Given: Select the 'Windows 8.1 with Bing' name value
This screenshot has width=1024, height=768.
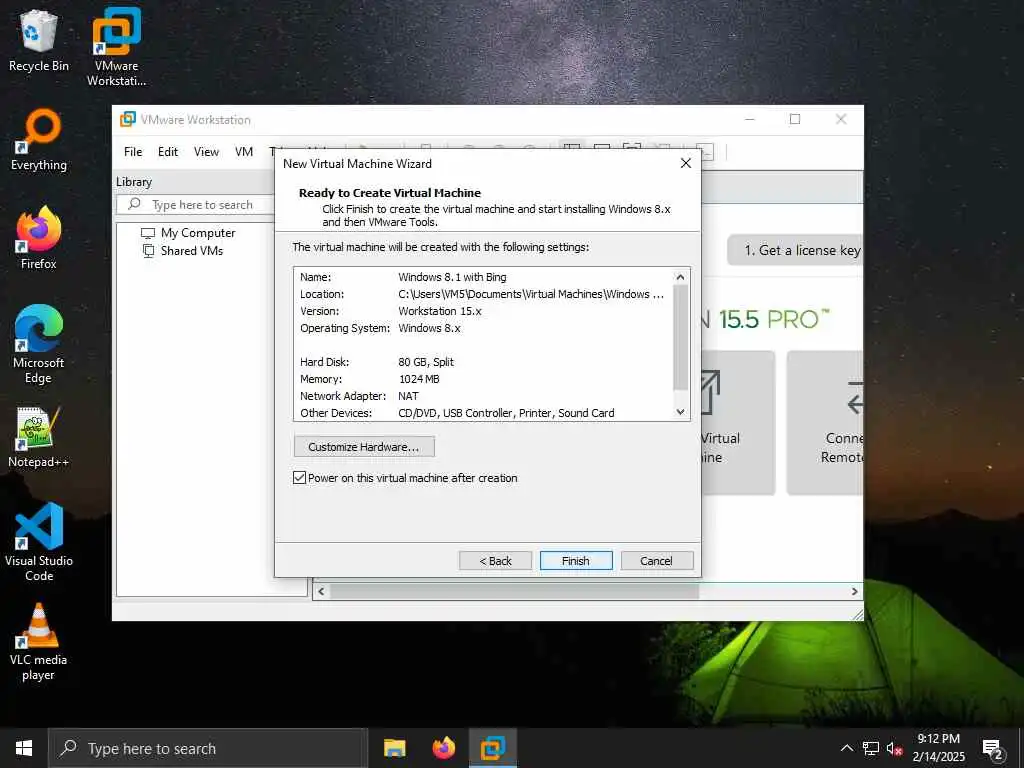Looking at the screenshot, I should pos(452,278).
